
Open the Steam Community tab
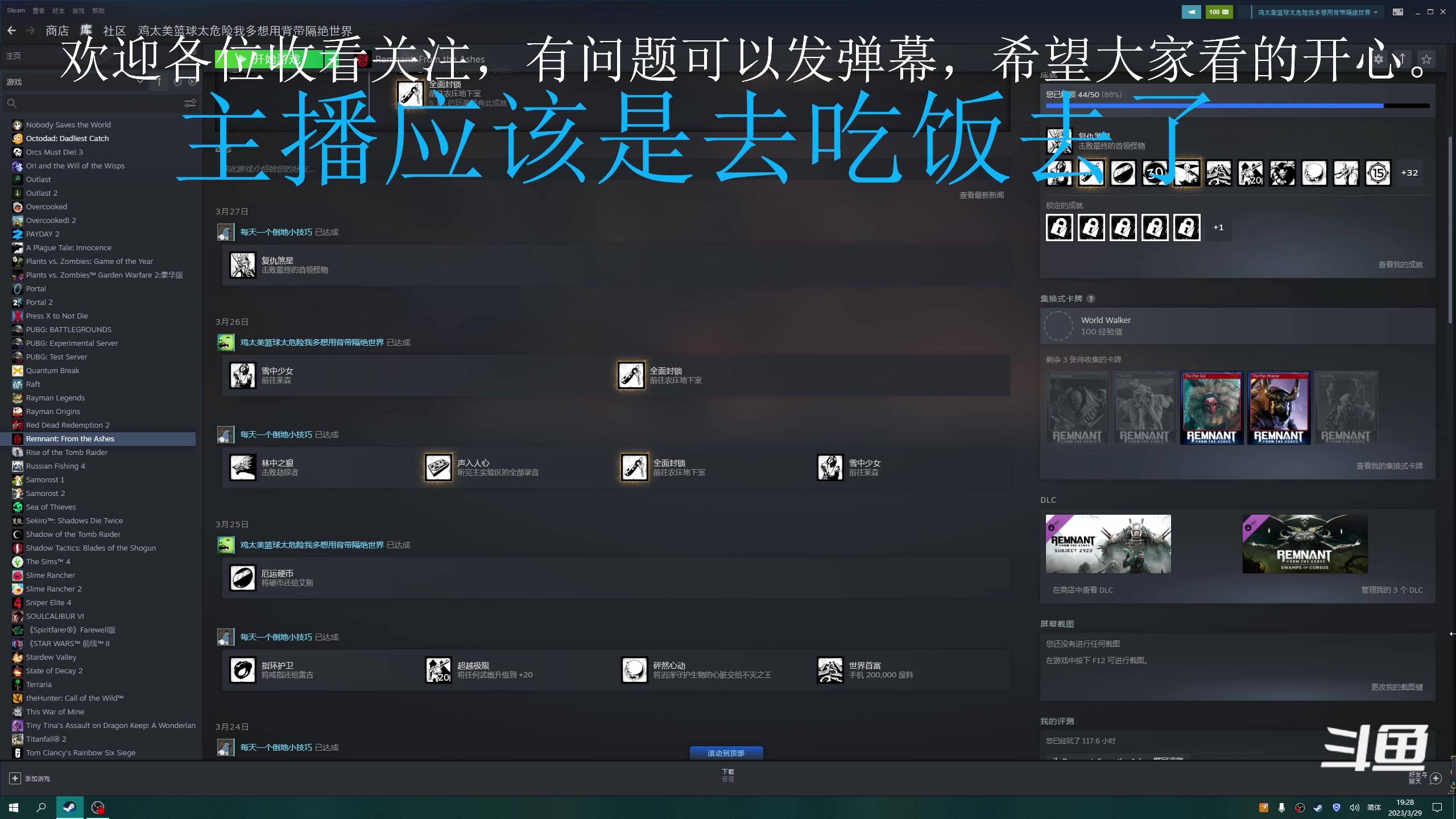pos(113,30)
